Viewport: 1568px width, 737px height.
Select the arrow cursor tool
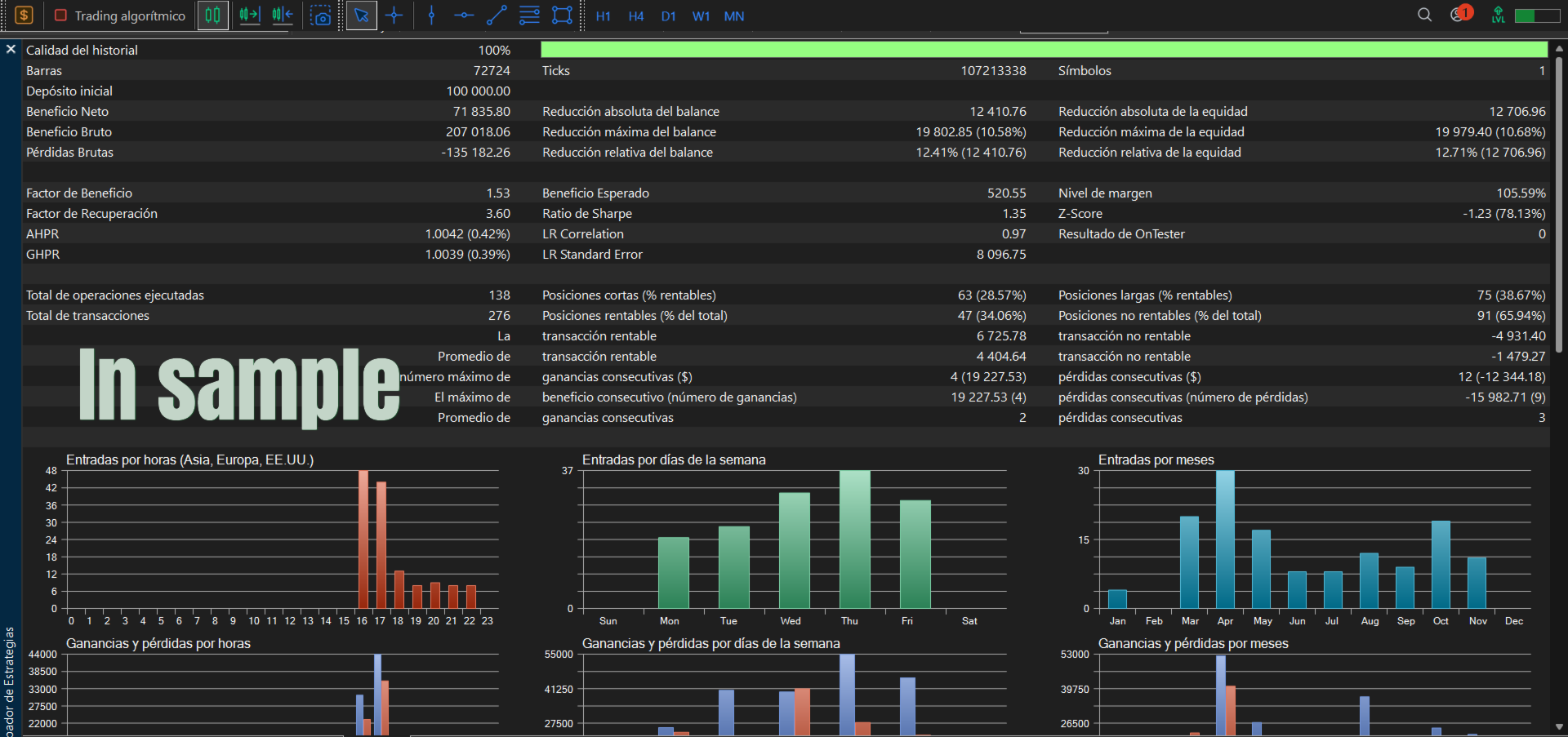click(361, 16)
